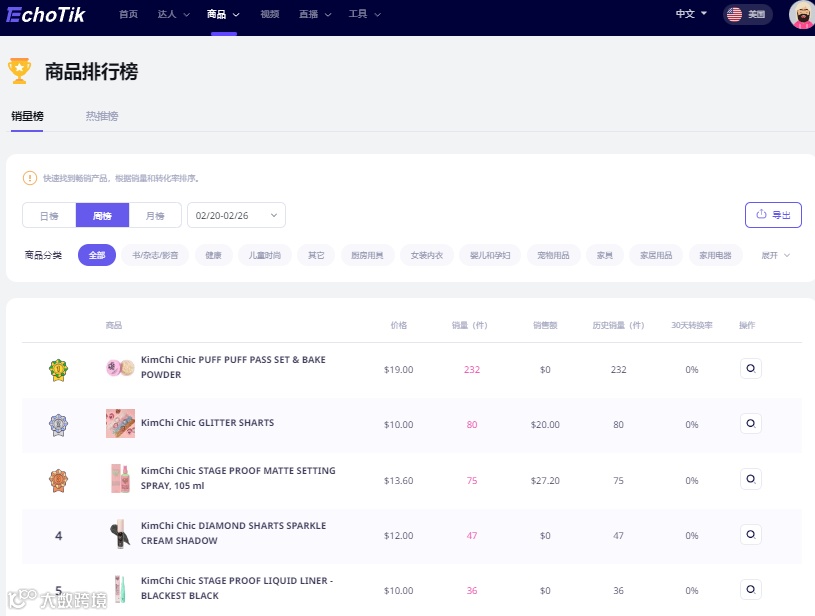
Task: Click the trophy icon beside 商品排行榜
Action: click(19, 71)
